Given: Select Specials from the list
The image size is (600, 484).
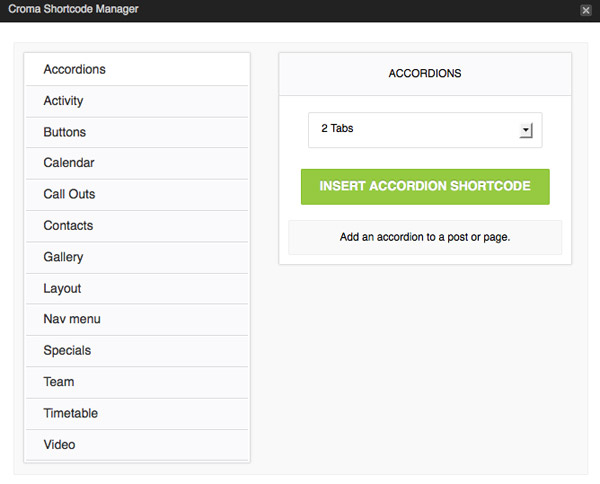Looking at the screenshot, I should [x=137, y=351].
